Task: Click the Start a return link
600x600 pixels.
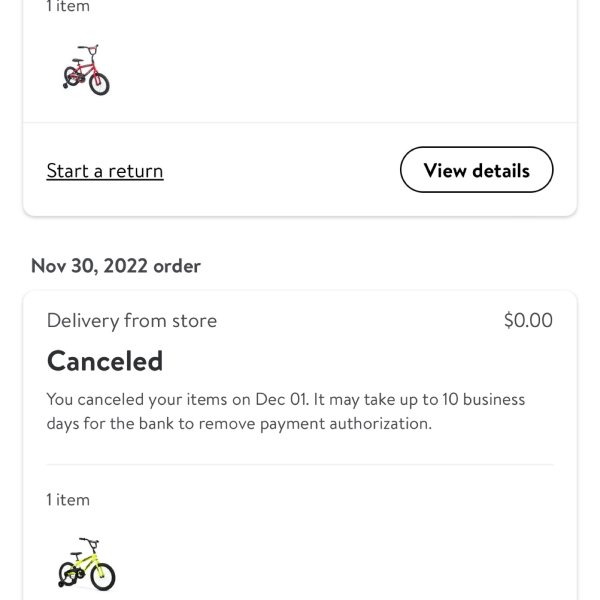Action: [x=105, y=171]
